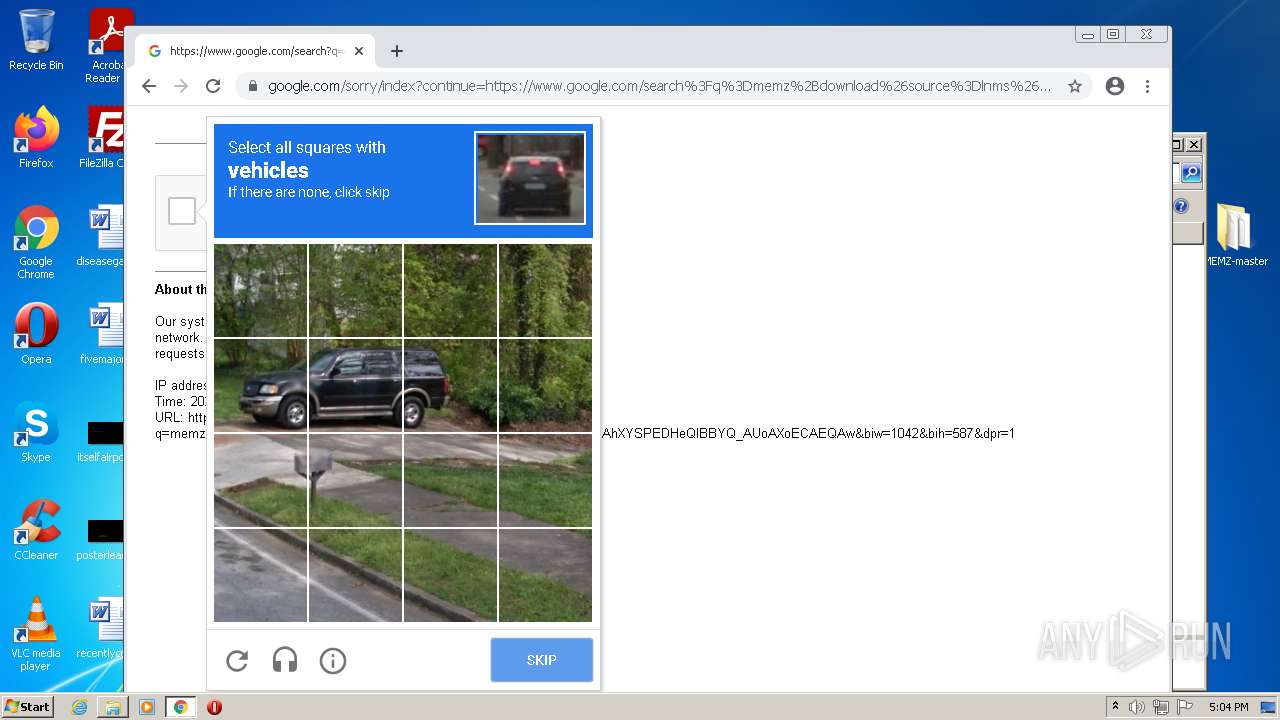Open the Chrome profile avatar
The width and height of the screenshot is (1280, 720).
coord(1115,86)
